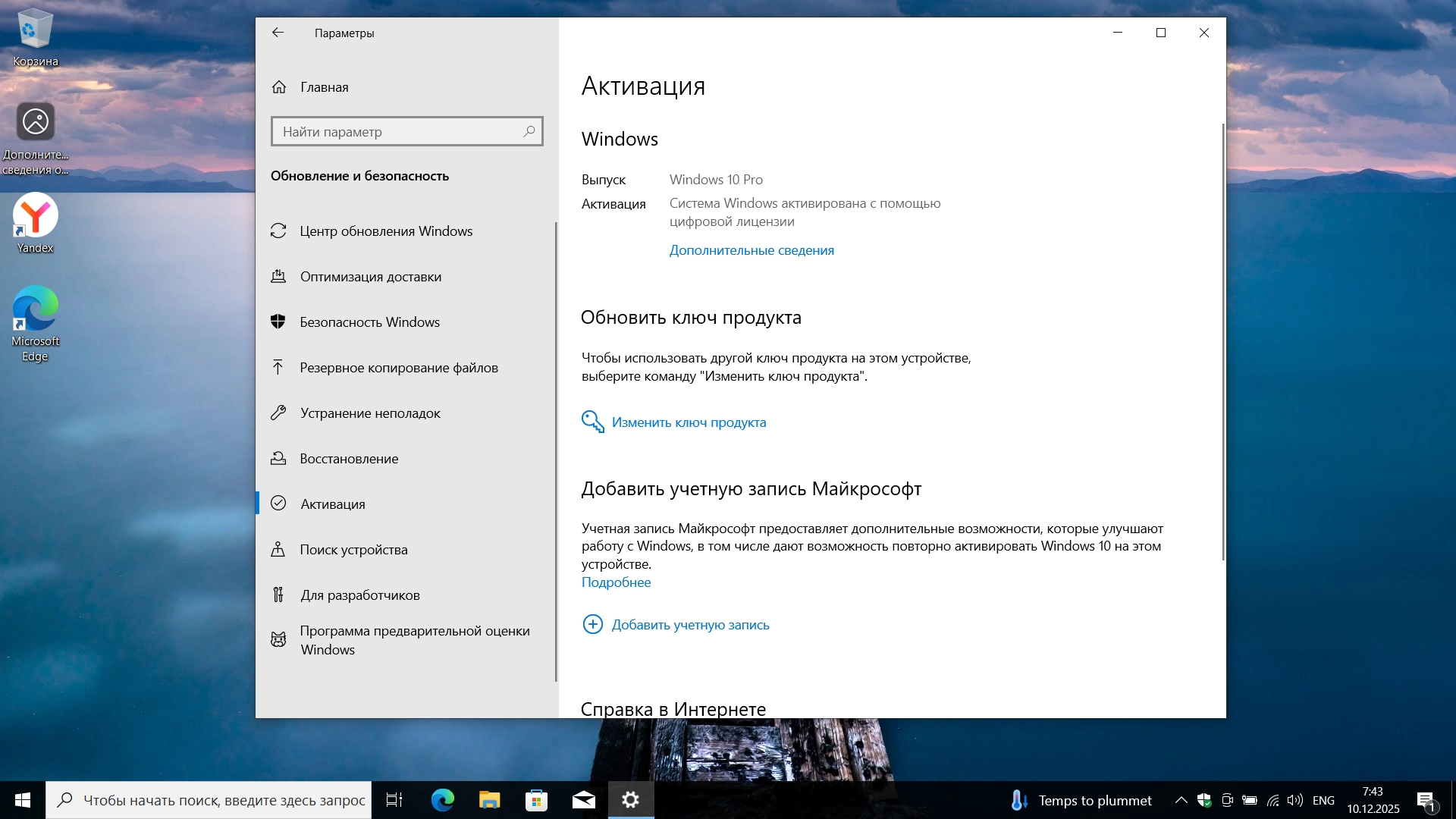This screenshot has height=819, width=1456.
Task: Open Безопасность Windows section
Action: (369, 322)
